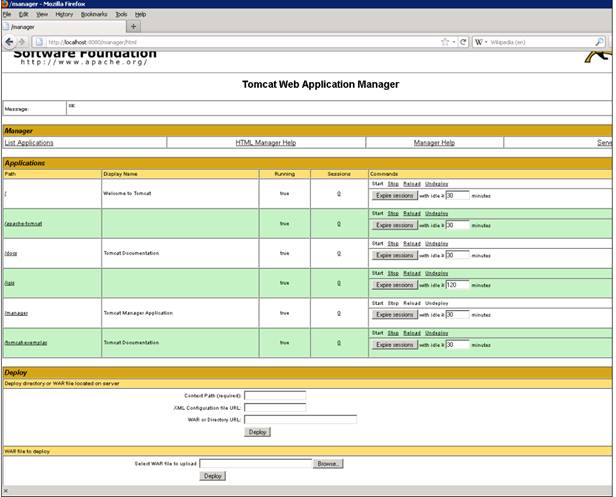Open the Wikipedia search engine selector
The width and height of the screenshot is (616, 497).
pos(481,42)
